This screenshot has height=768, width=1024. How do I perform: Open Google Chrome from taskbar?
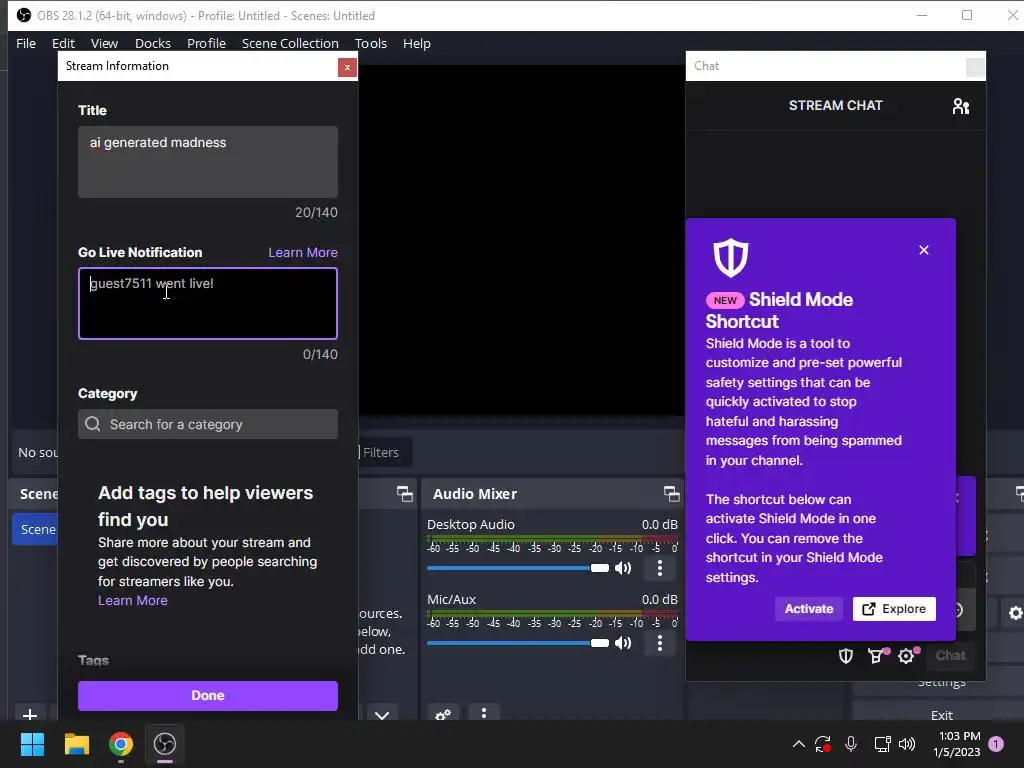pos(121,744)
